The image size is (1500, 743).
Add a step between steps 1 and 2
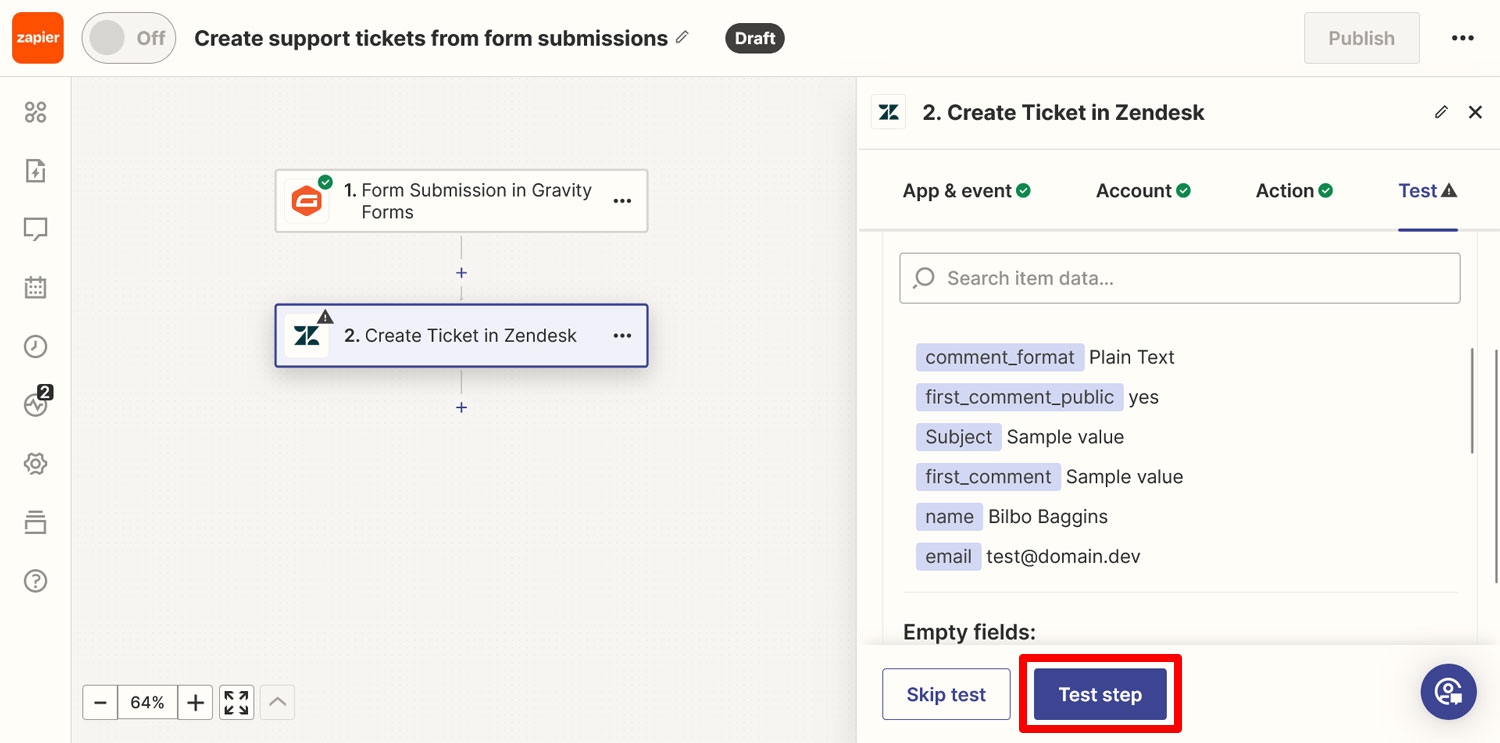pyautogui.click(x=461, y=273)
